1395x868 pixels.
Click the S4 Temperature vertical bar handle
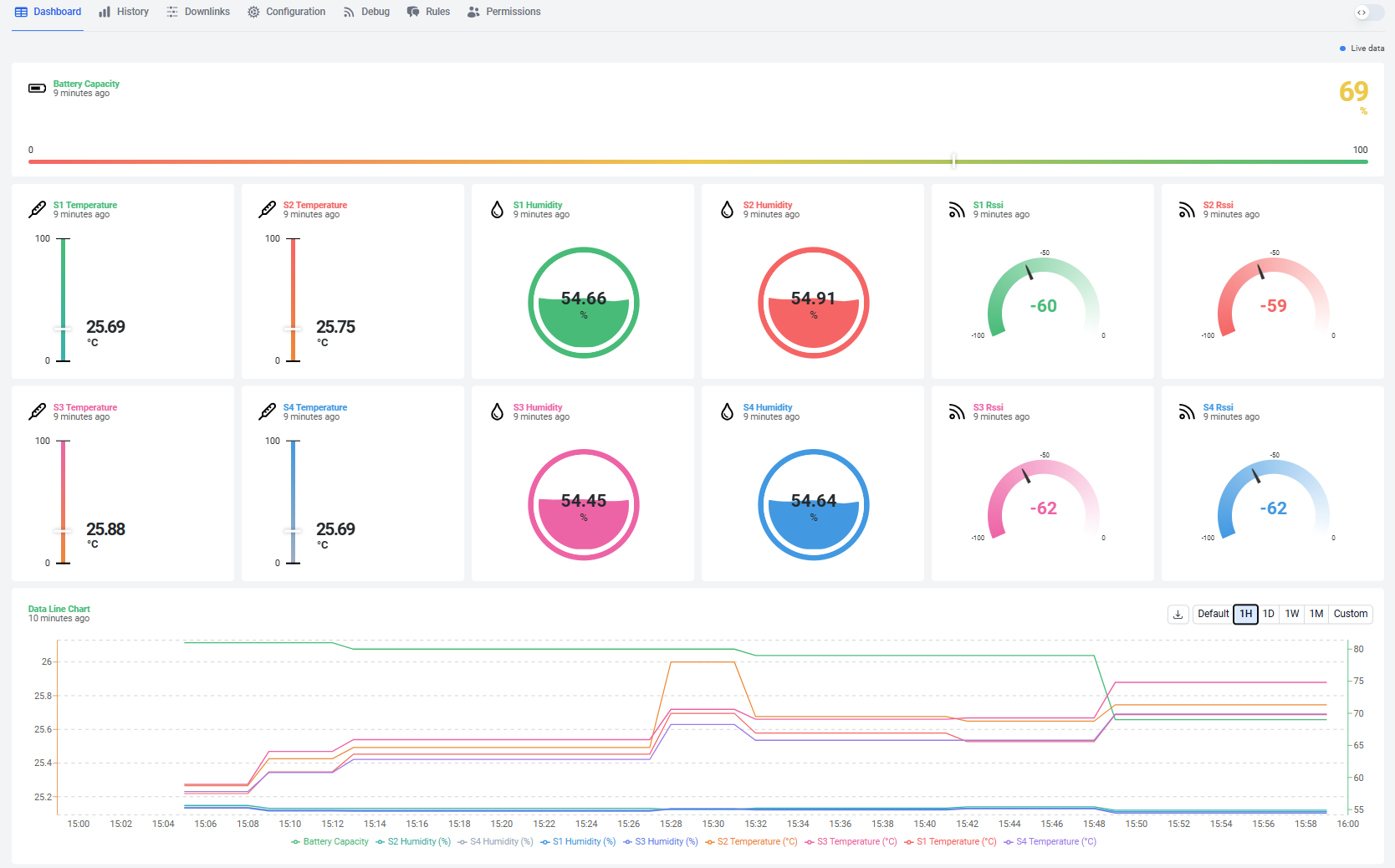293,531
